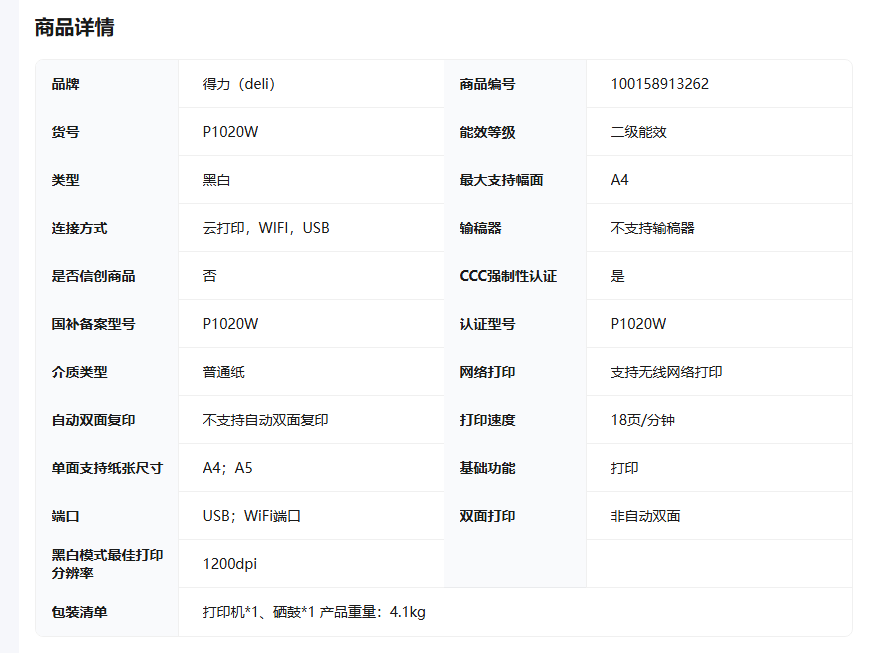
Task: Click the 是 value for CCC认证
Action: coord(617,276)
